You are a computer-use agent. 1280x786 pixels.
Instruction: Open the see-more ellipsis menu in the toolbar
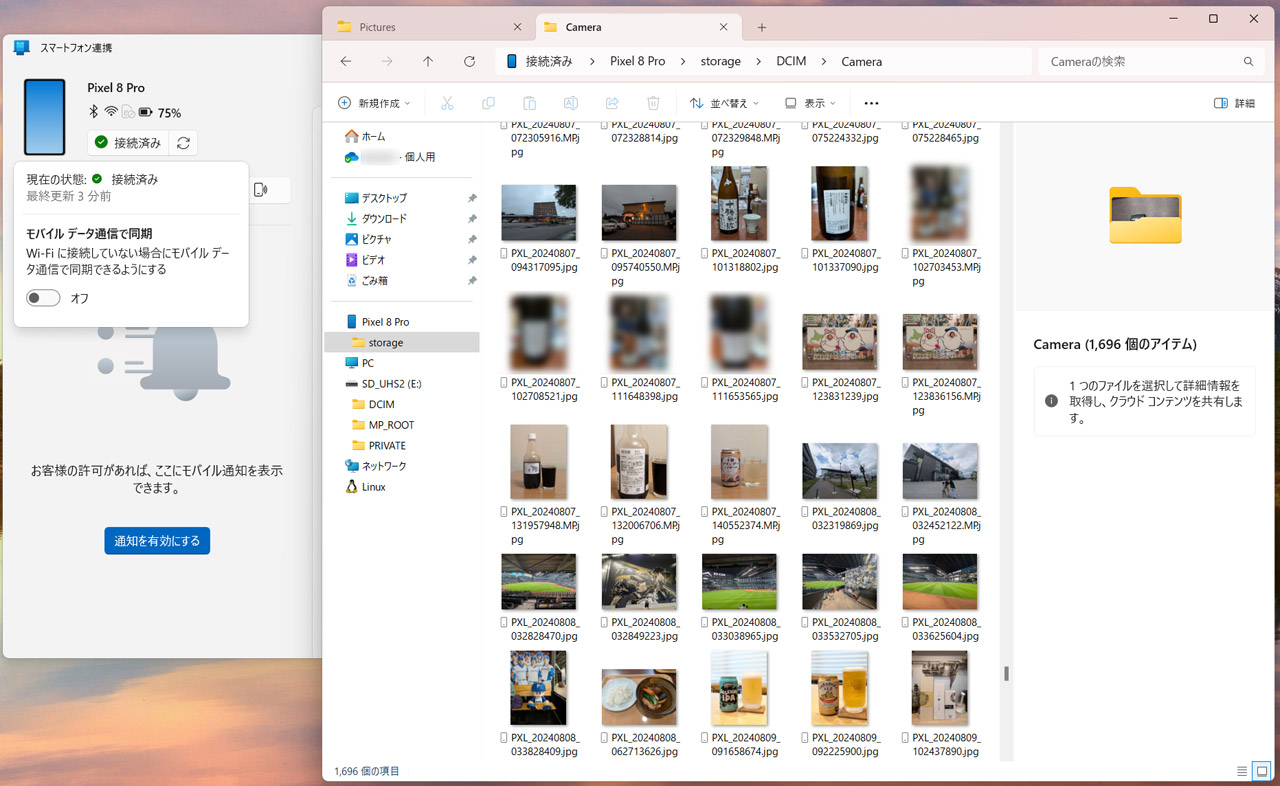[x=871, y=103]
